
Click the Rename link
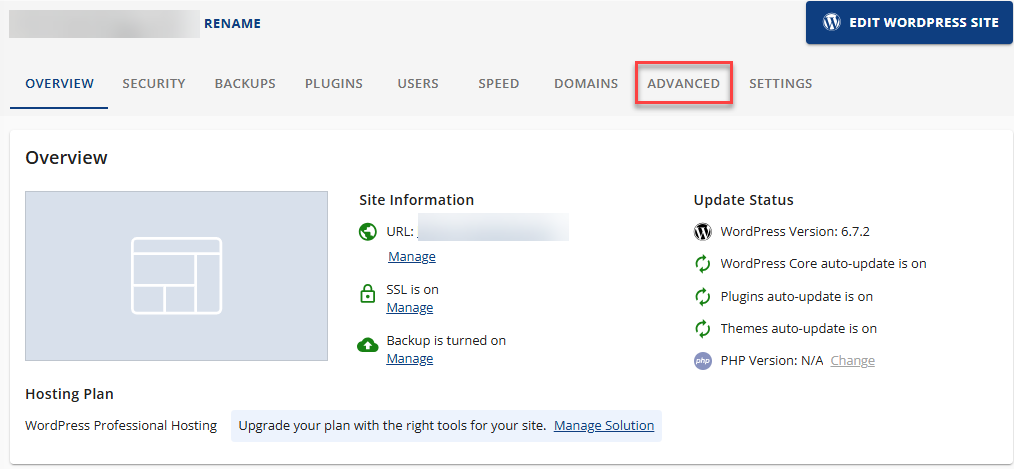(232, 24)
